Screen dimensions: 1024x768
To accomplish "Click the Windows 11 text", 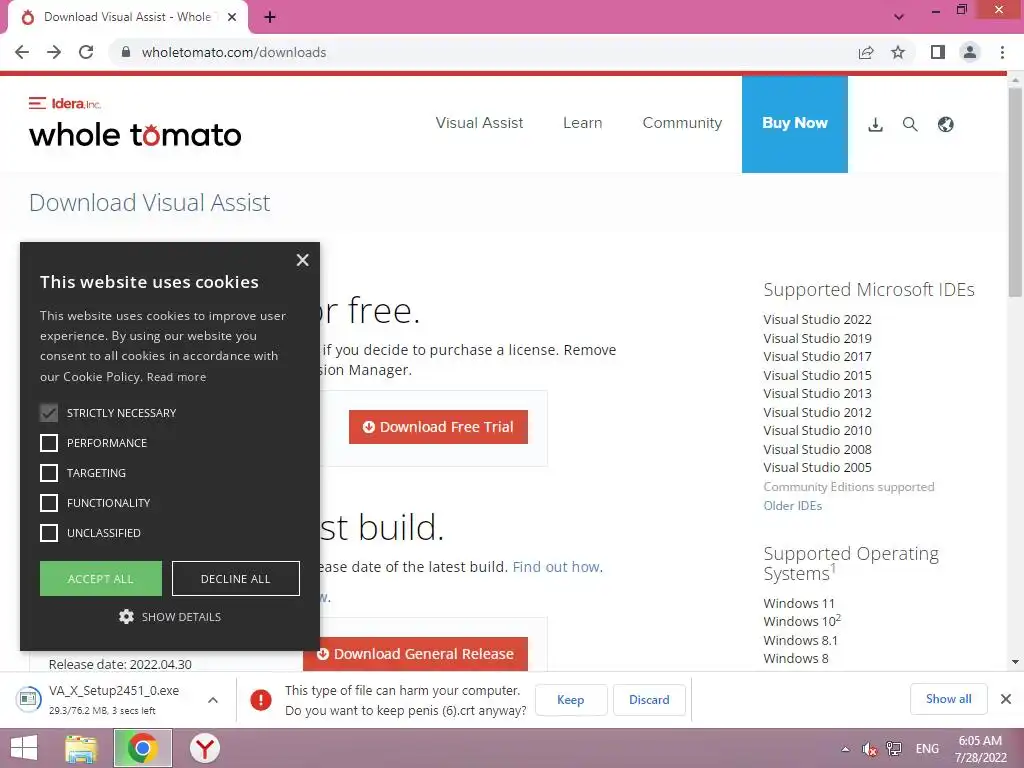I will pyautogui.click(x=799, y=603).
